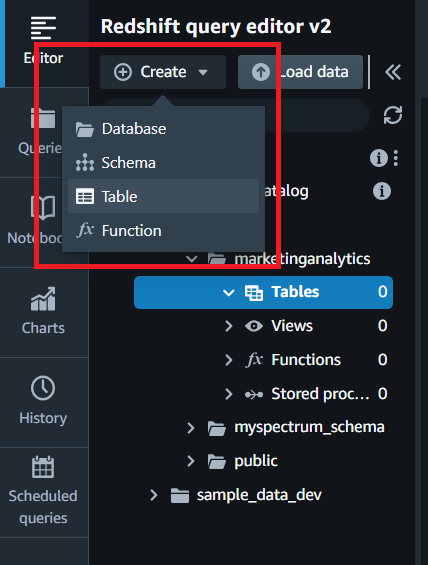
Task: Collapse panel with double-chevron icon
Action: pos(393,72)
